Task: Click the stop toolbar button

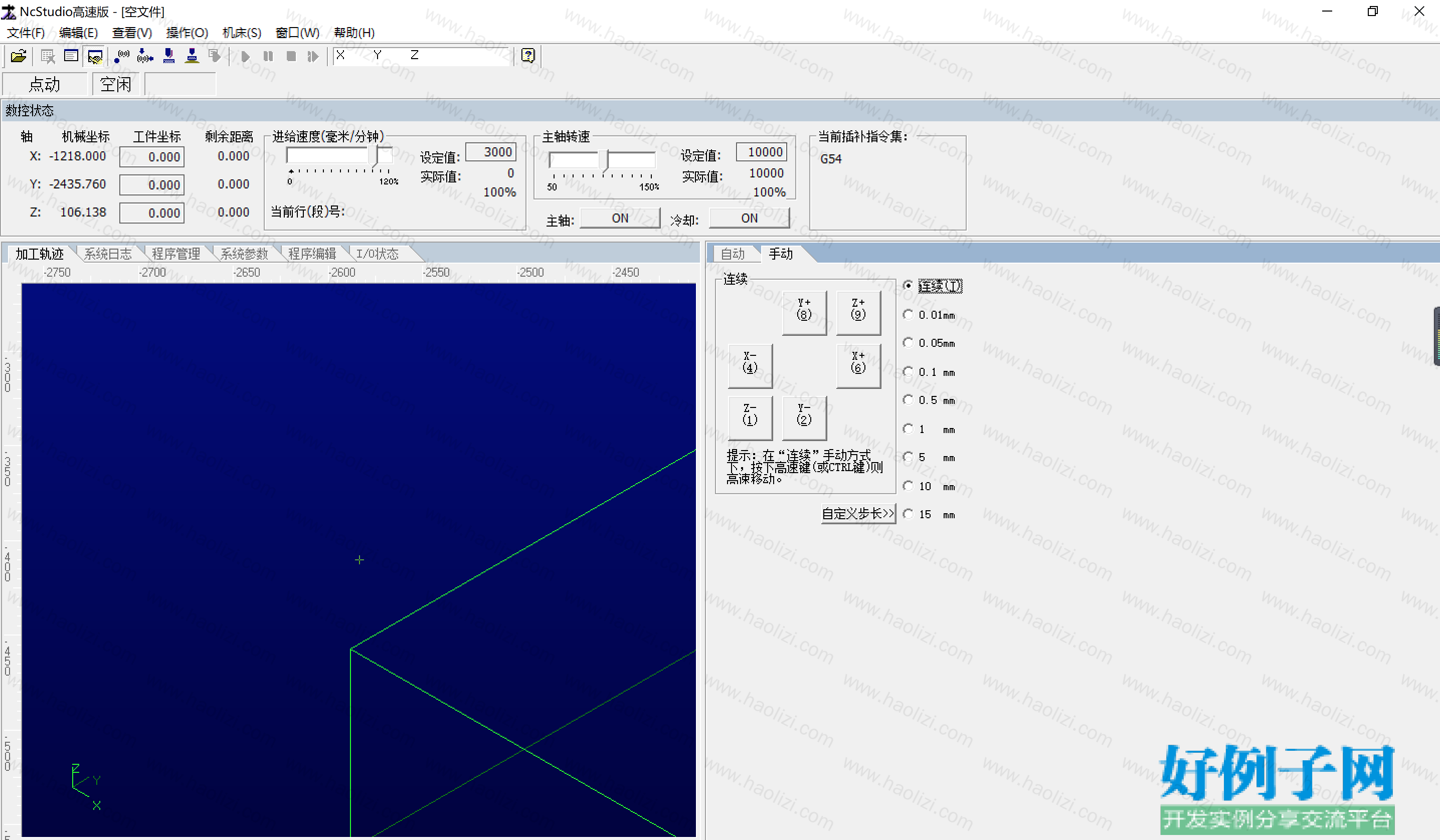Action: [291, 56]
